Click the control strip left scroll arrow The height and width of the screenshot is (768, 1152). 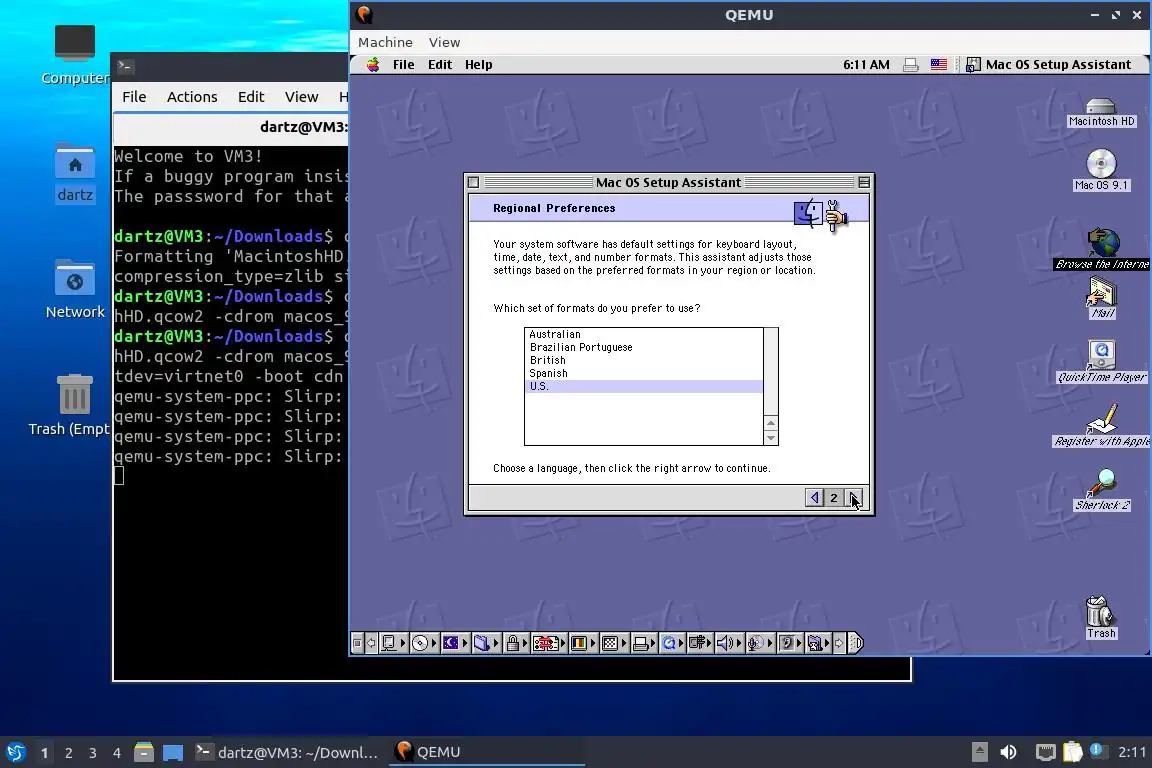coord(371,643)
